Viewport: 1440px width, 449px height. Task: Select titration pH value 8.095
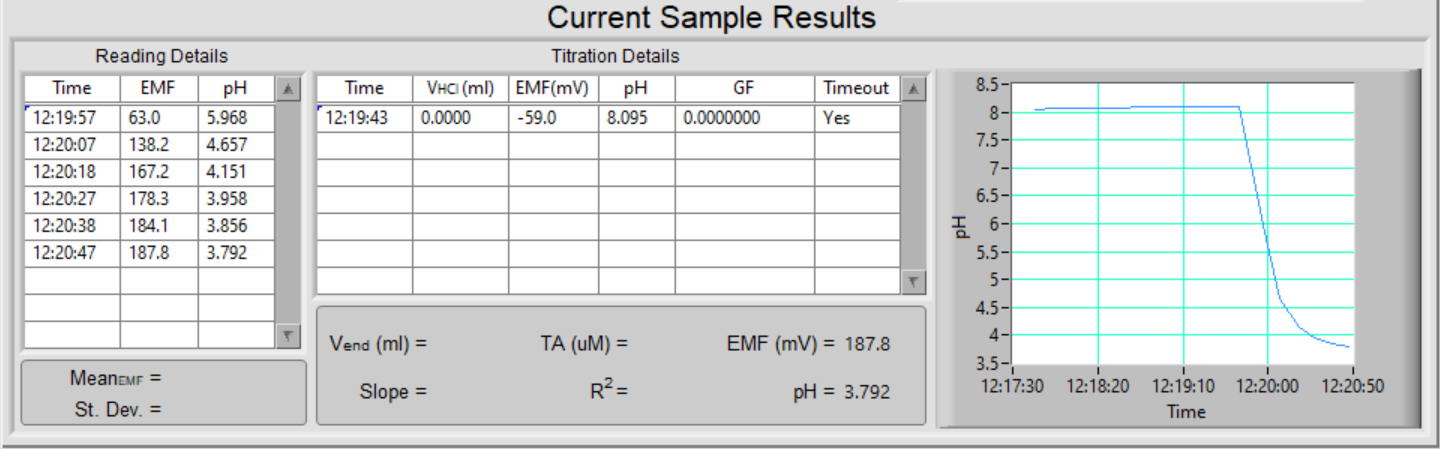click(x=635, y=118)
